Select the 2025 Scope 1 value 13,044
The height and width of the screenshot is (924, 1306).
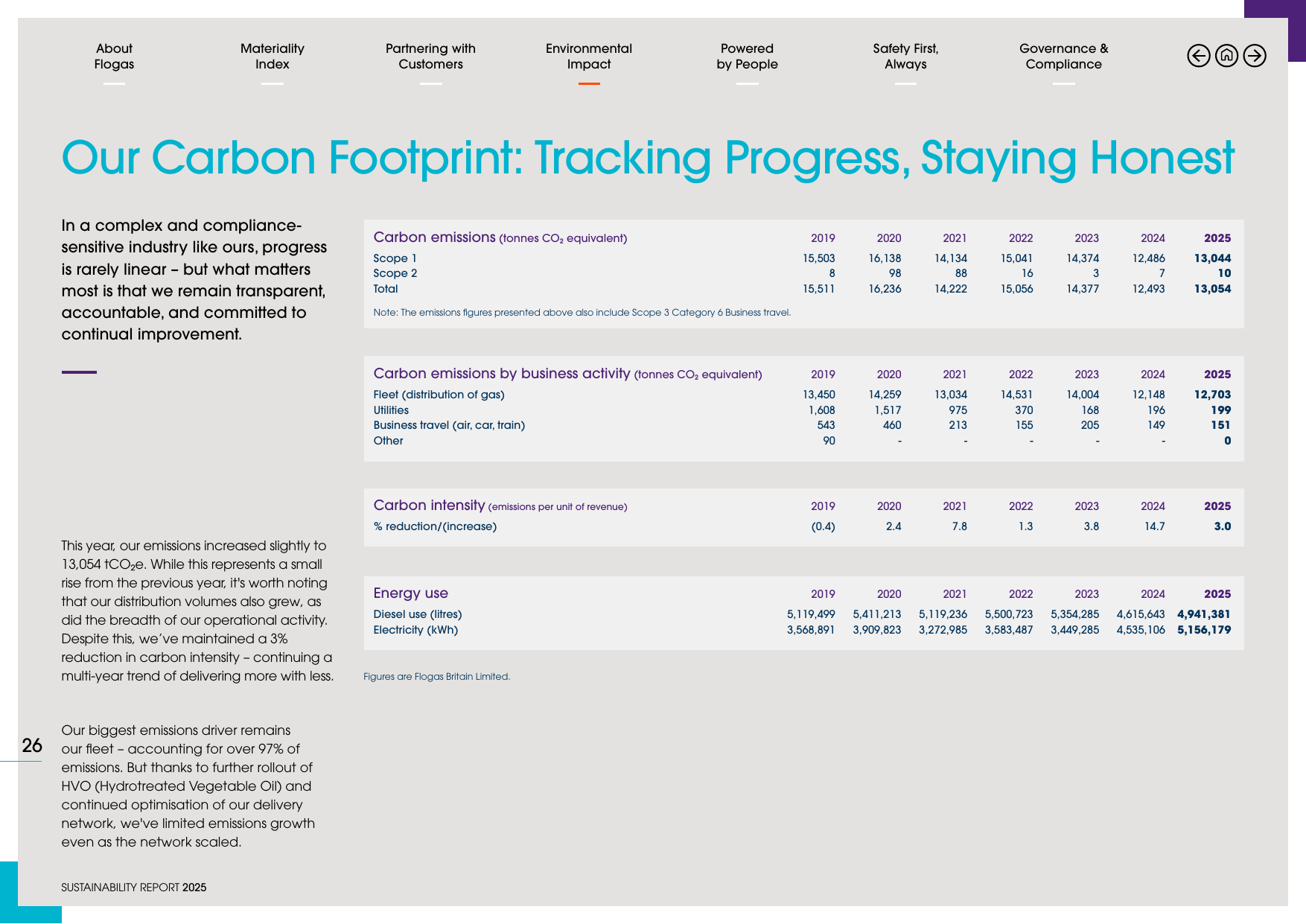point(1212,258)
